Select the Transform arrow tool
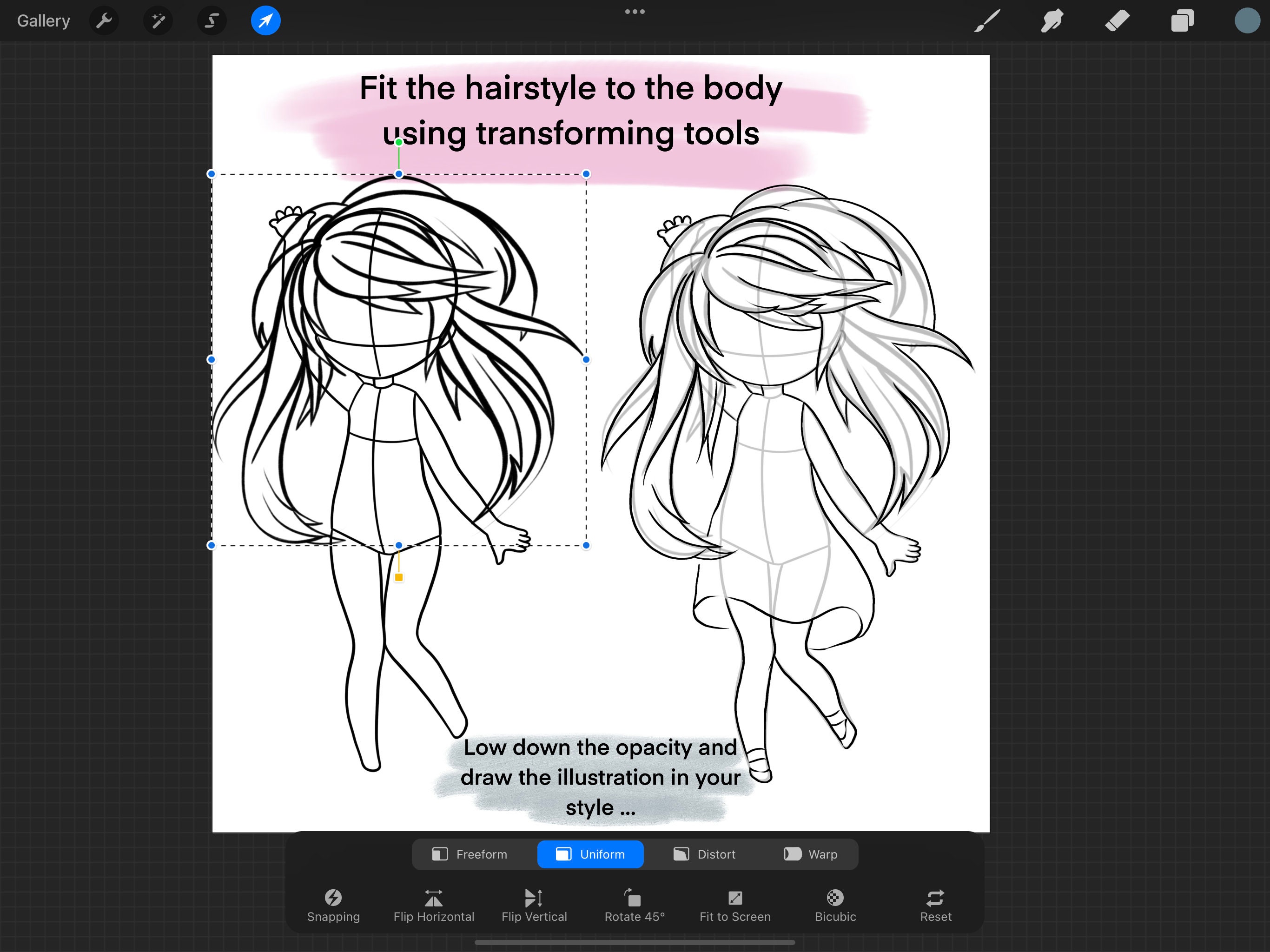 265,20
